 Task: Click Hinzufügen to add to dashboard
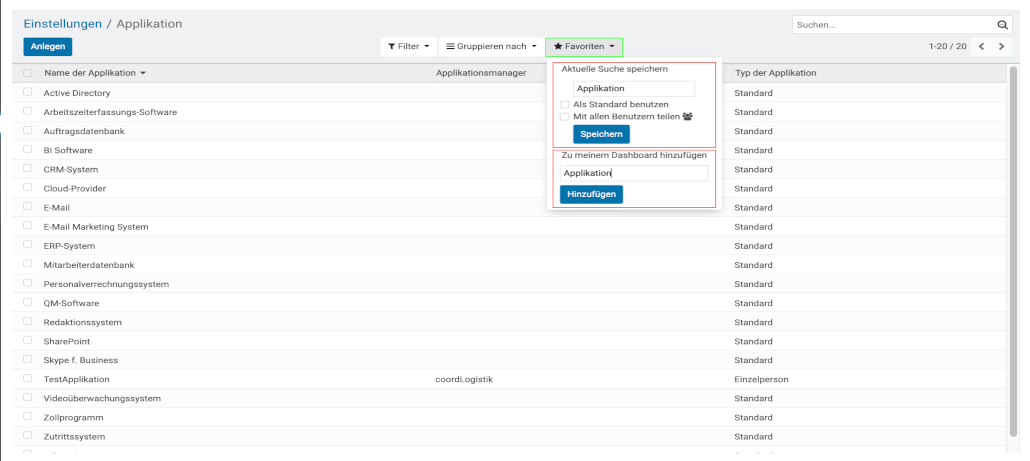pos(591,194)
